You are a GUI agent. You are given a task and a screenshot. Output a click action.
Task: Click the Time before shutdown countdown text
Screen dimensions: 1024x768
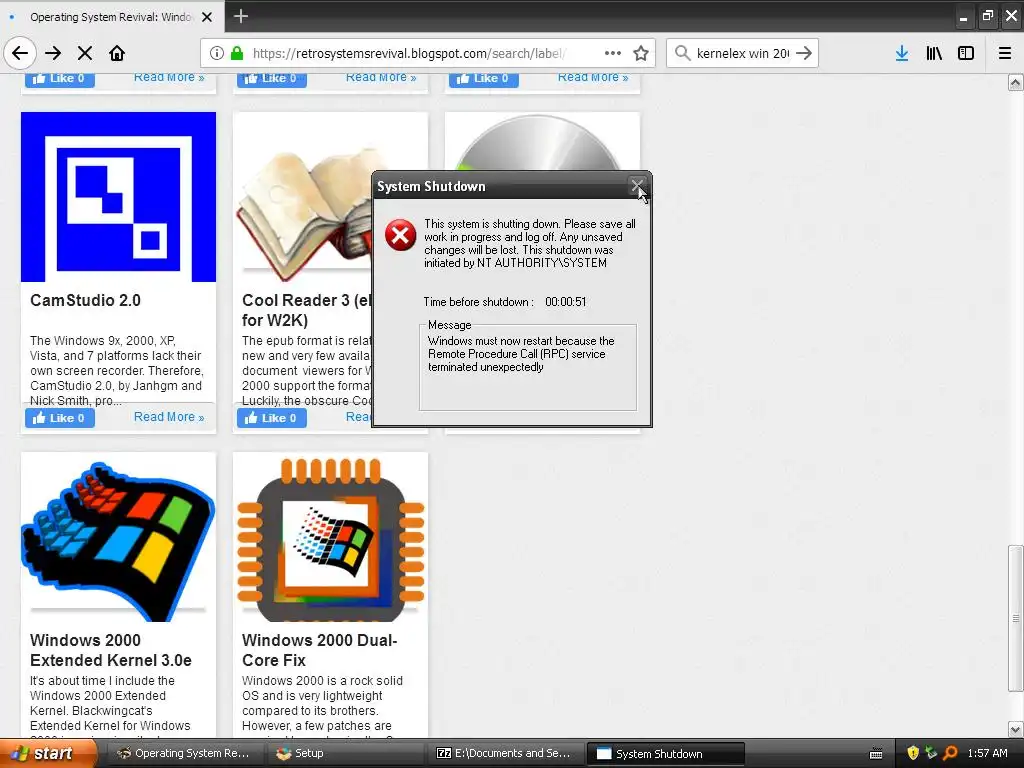(505, 302)
